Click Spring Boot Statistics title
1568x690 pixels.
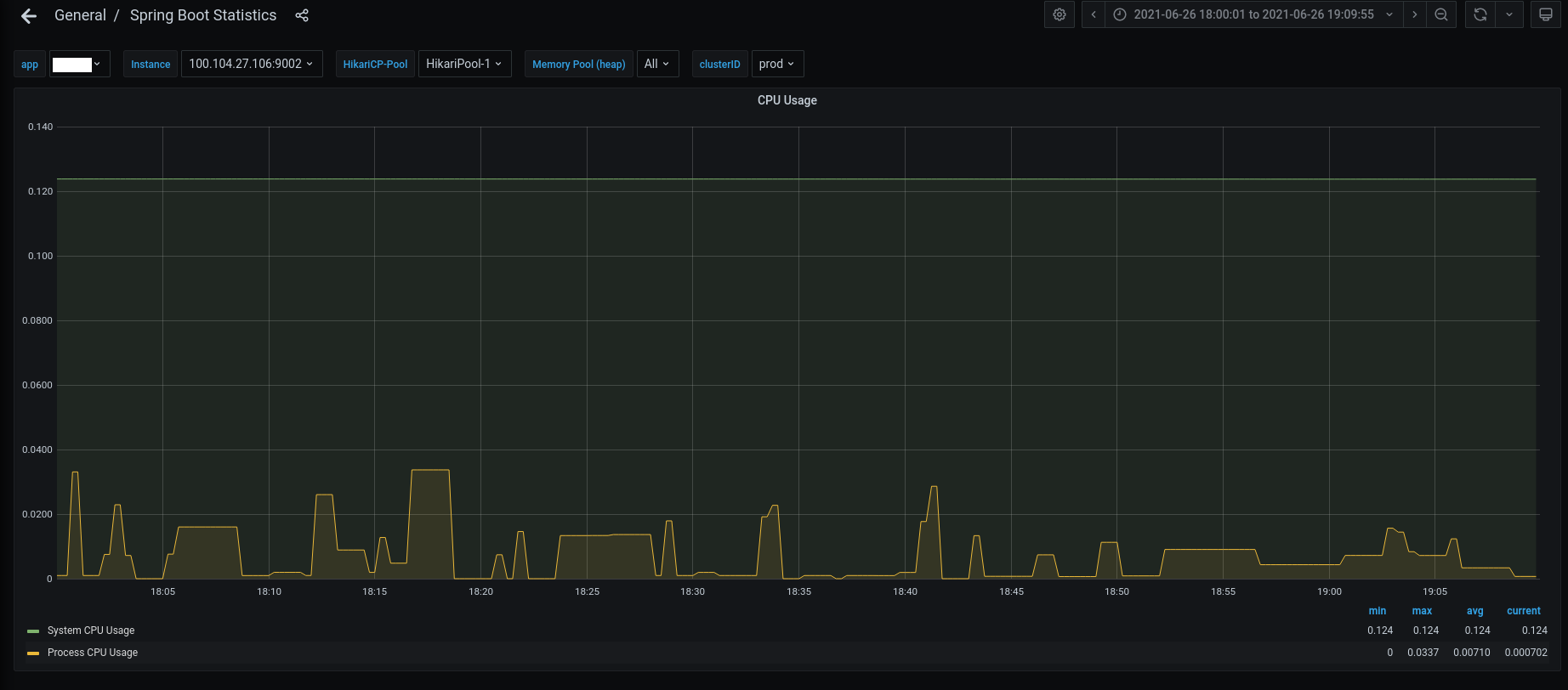pyautogui.click(x=203, y=15)
